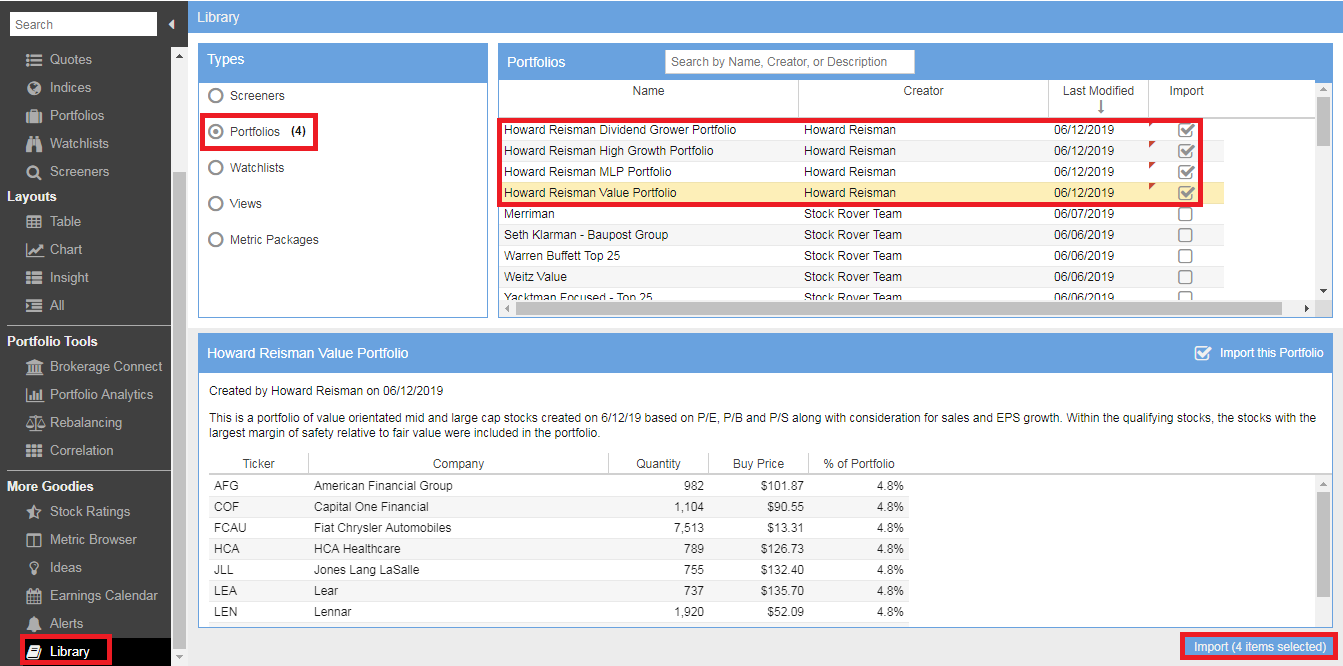Click the sidebar scroll down arrow
The image size is (1343, 666).
pyautogui.click(x=180, y=658)
